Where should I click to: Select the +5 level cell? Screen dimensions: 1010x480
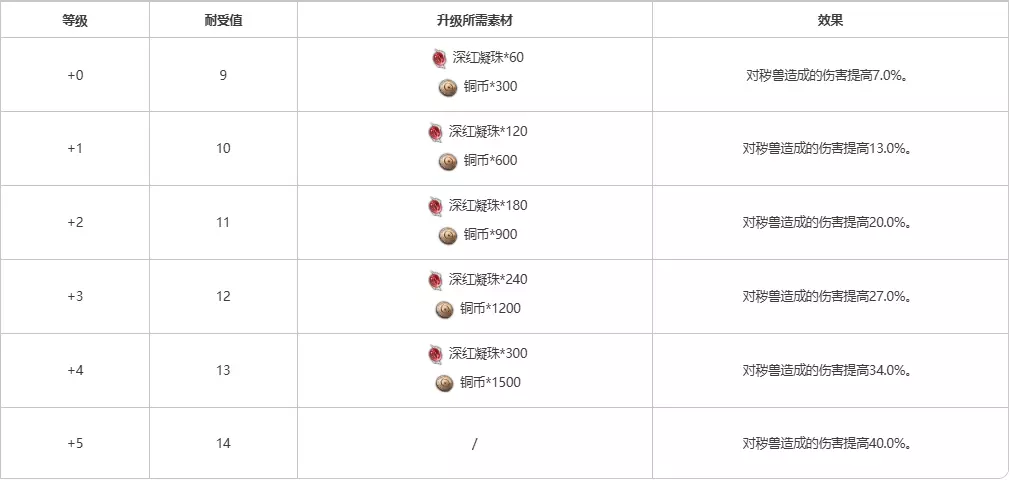(75, 444)
